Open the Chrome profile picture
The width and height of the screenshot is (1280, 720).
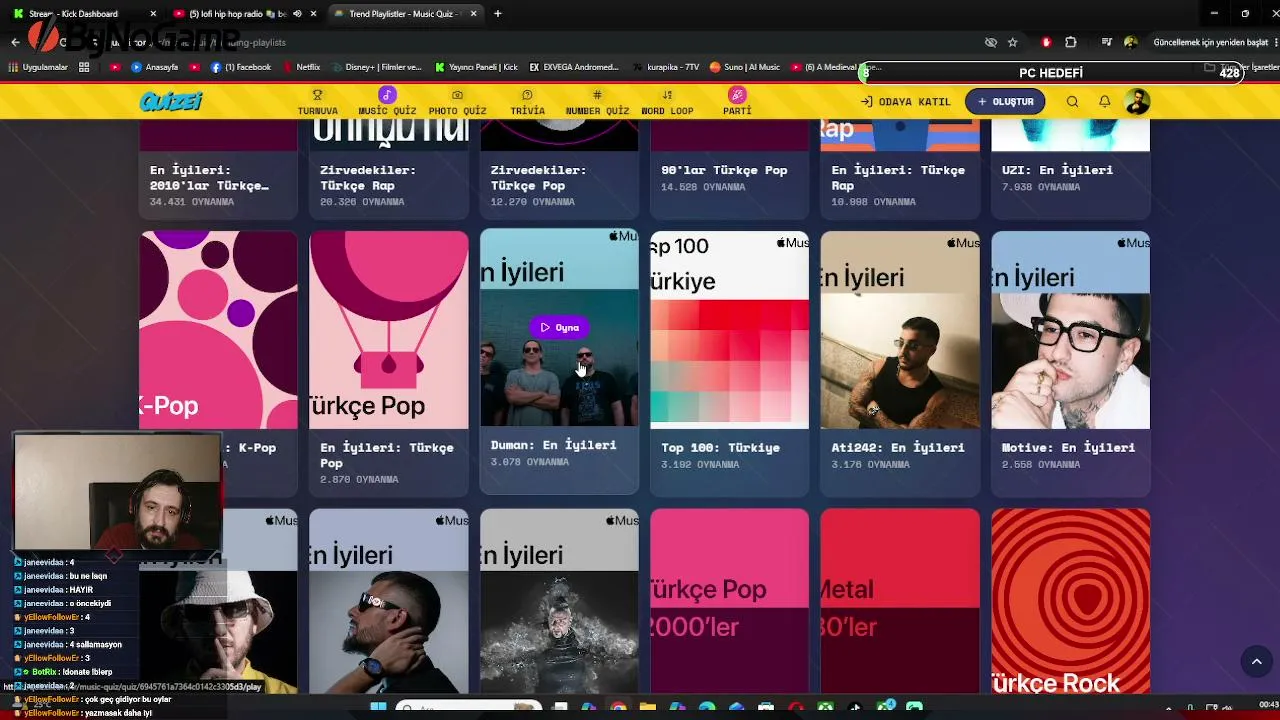point(1131,42)
